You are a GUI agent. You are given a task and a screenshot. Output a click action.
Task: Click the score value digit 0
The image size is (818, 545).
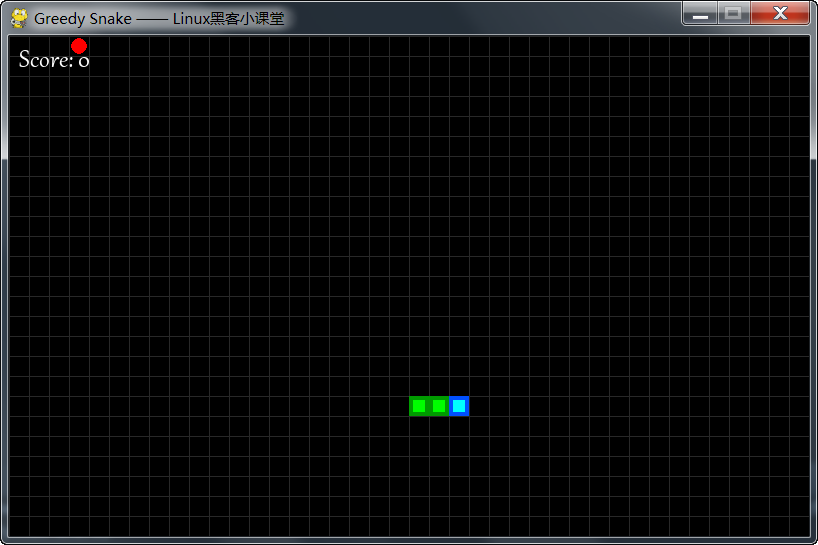coord(84,61)
